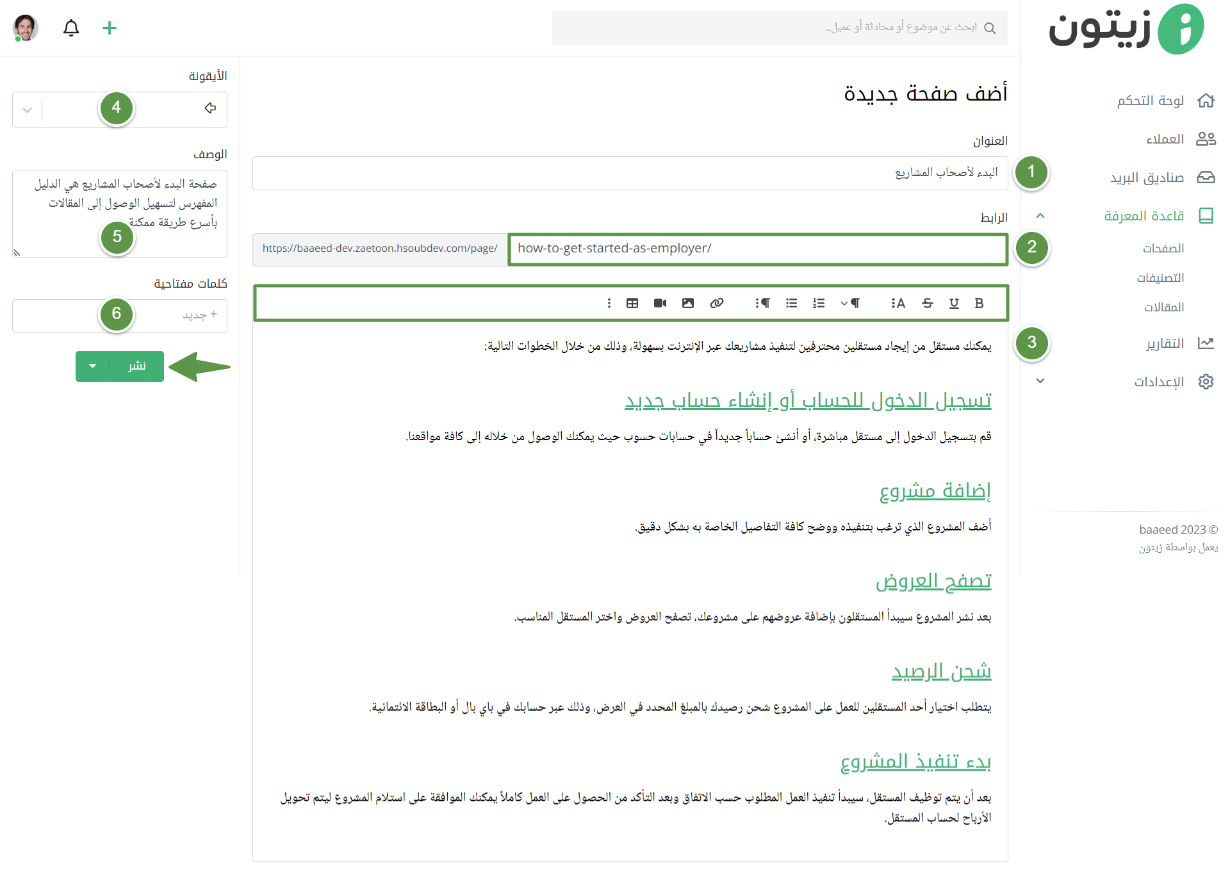Click the footer text baaeed 2023
This screenshot has height=880, width=1230.
pos(1178,530)
